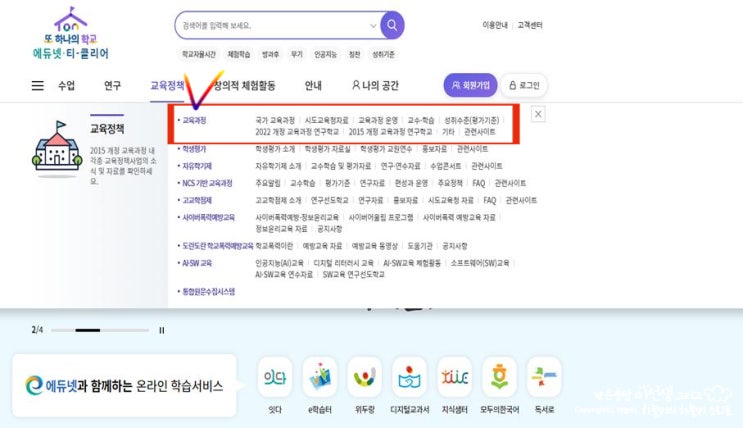This screenshot has width=743, height=428.
Task: Select the 인공지능 keyword tag
Action: click(326, 55)
